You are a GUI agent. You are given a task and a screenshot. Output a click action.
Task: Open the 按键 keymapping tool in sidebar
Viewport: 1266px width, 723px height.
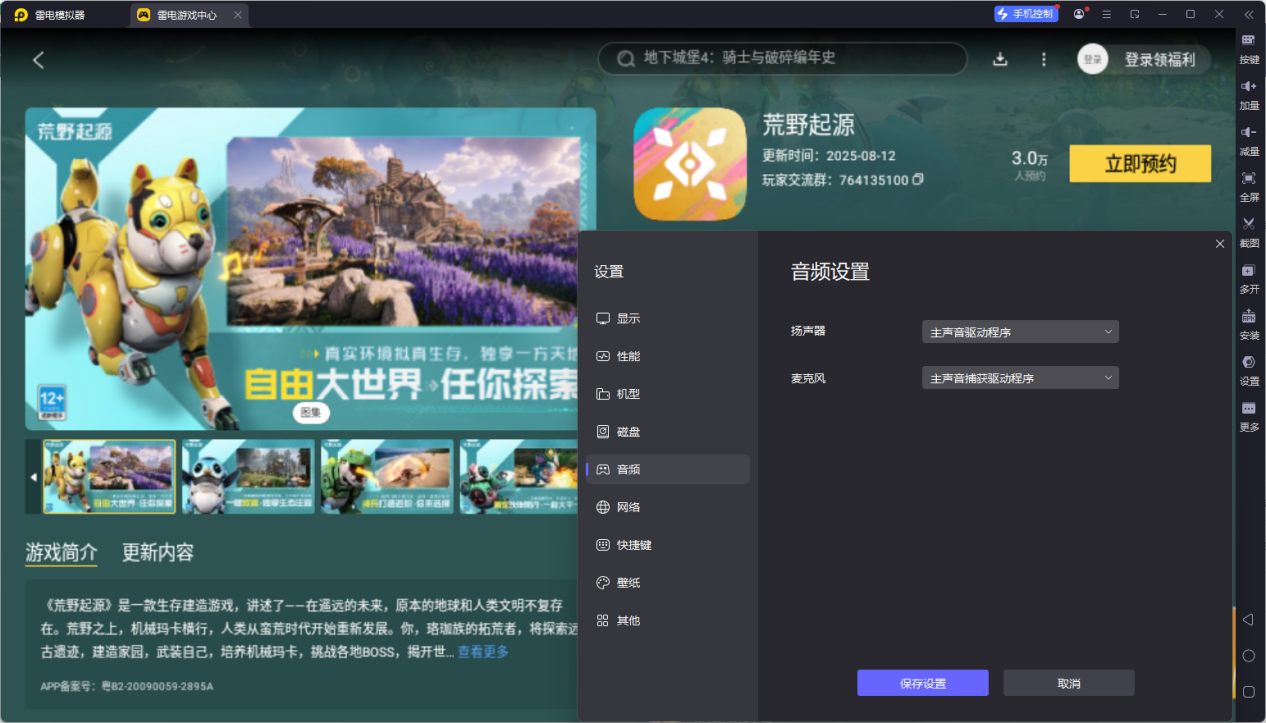click(1249, 48)
